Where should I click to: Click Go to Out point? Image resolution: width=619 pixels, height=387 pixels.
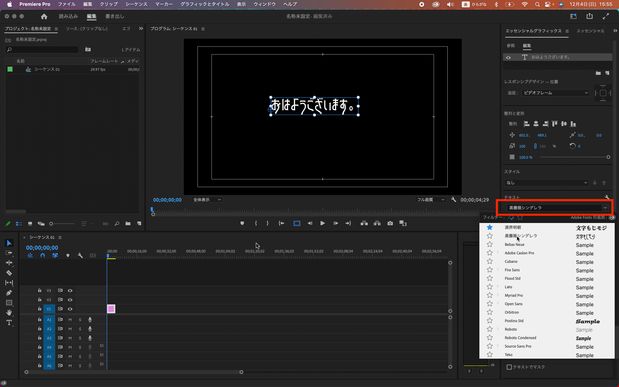348,224
